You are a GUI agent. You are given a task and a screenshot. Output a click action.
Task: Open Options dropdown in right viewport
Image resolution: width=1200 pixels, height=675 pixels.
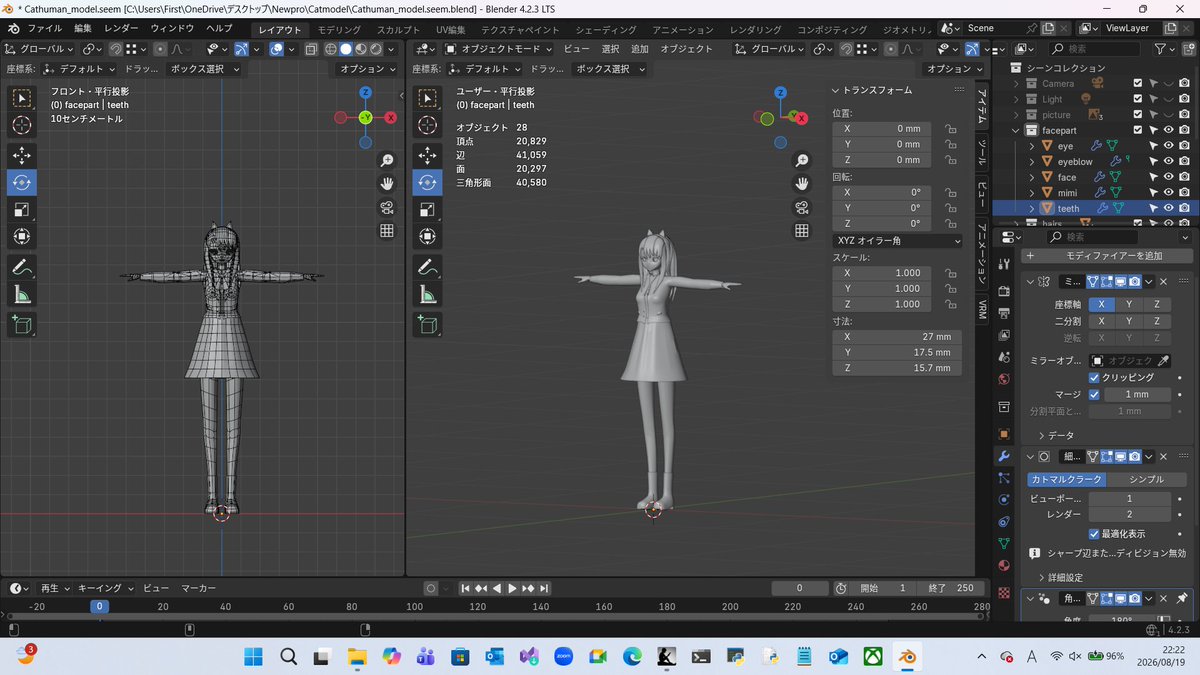[x=953, y=69]
